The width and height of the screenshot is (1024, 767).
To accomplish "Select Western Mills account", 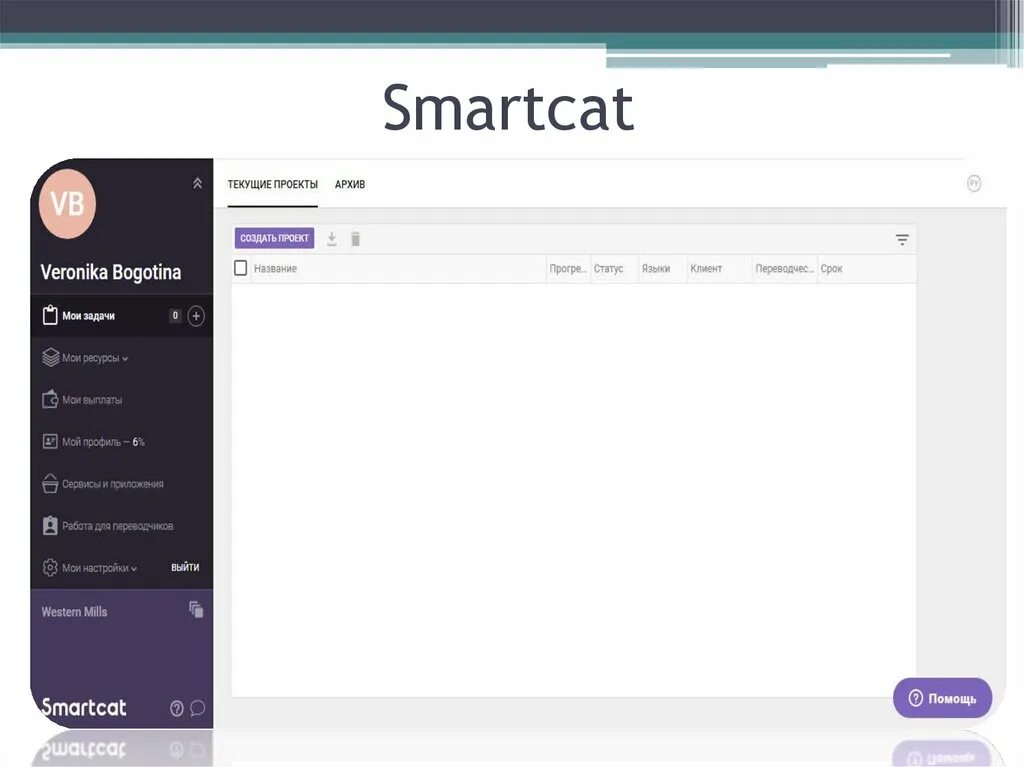I will coord(74,612).
